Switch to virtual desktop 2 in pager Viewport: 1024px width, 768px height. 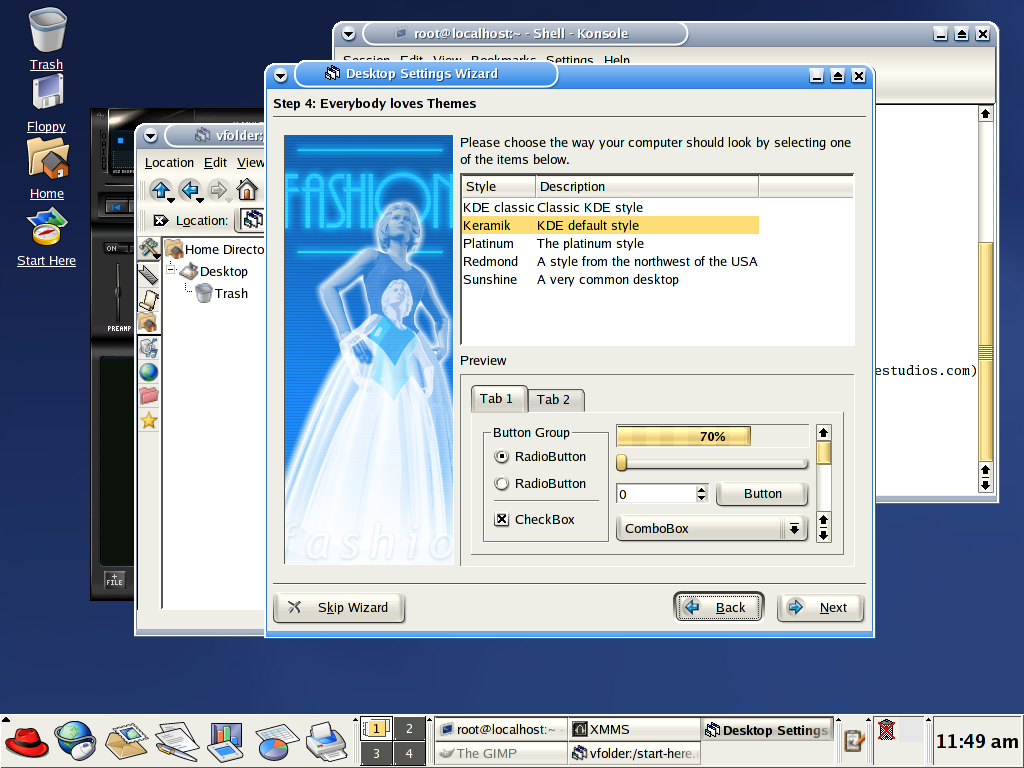409,729
